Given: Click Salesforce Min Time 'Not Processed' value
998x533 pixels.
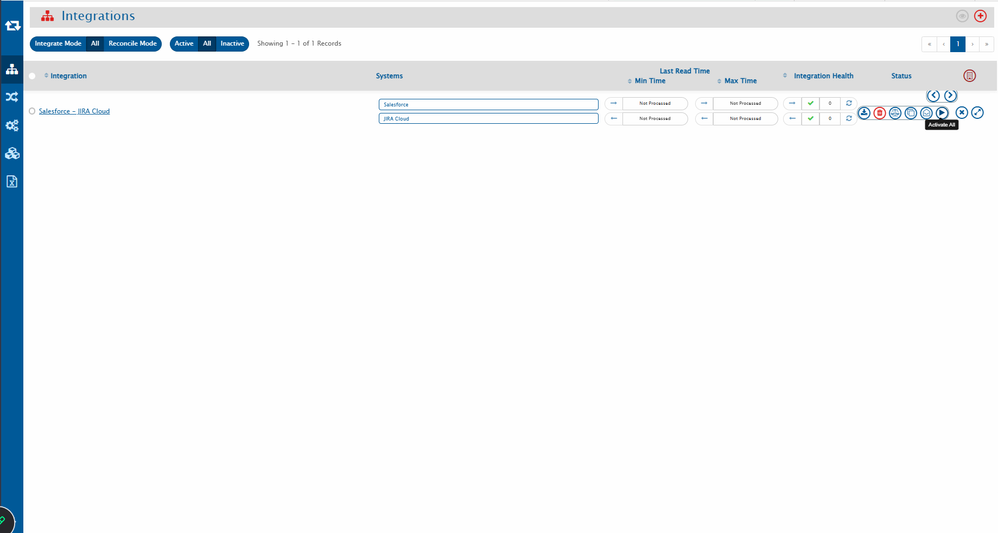Looking at the screenshot, I should (655, 103).
